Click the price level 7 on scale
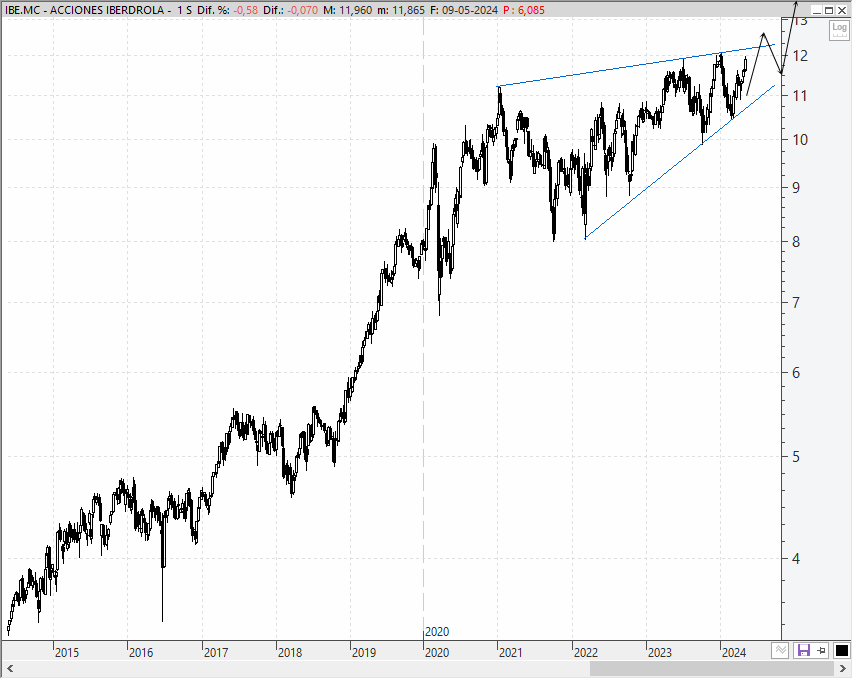Image resolution: width=853 pixels, height=679 pixels. 796,303
